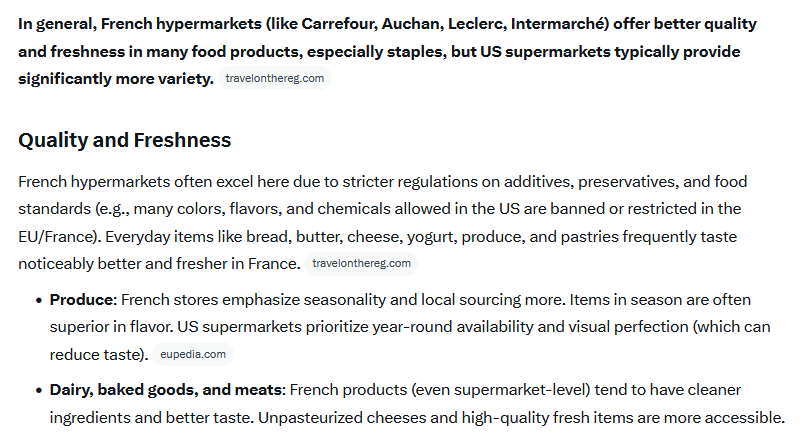The image size is (804, 436).
Task: Click the word "Intermarché" in the summary
Action: point(557,24)
